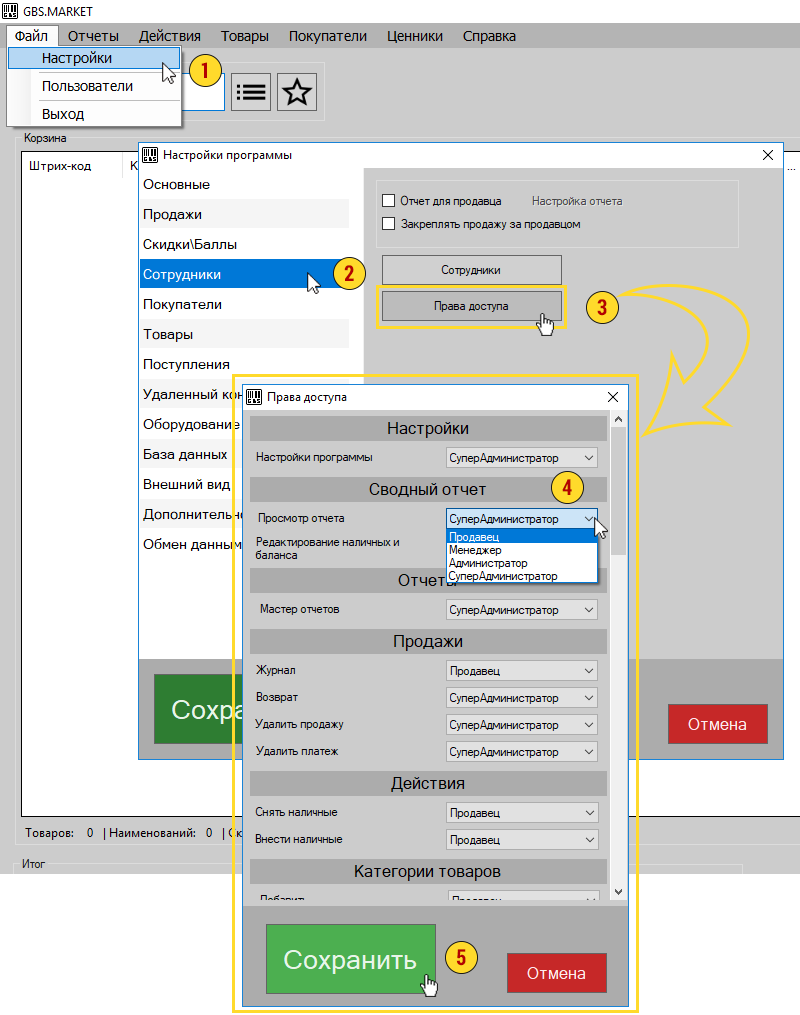This screenshot has height=1015, width=800.
Task: Select 'Пользователи' in the Файл menu
Action: (x=94, y=86)
